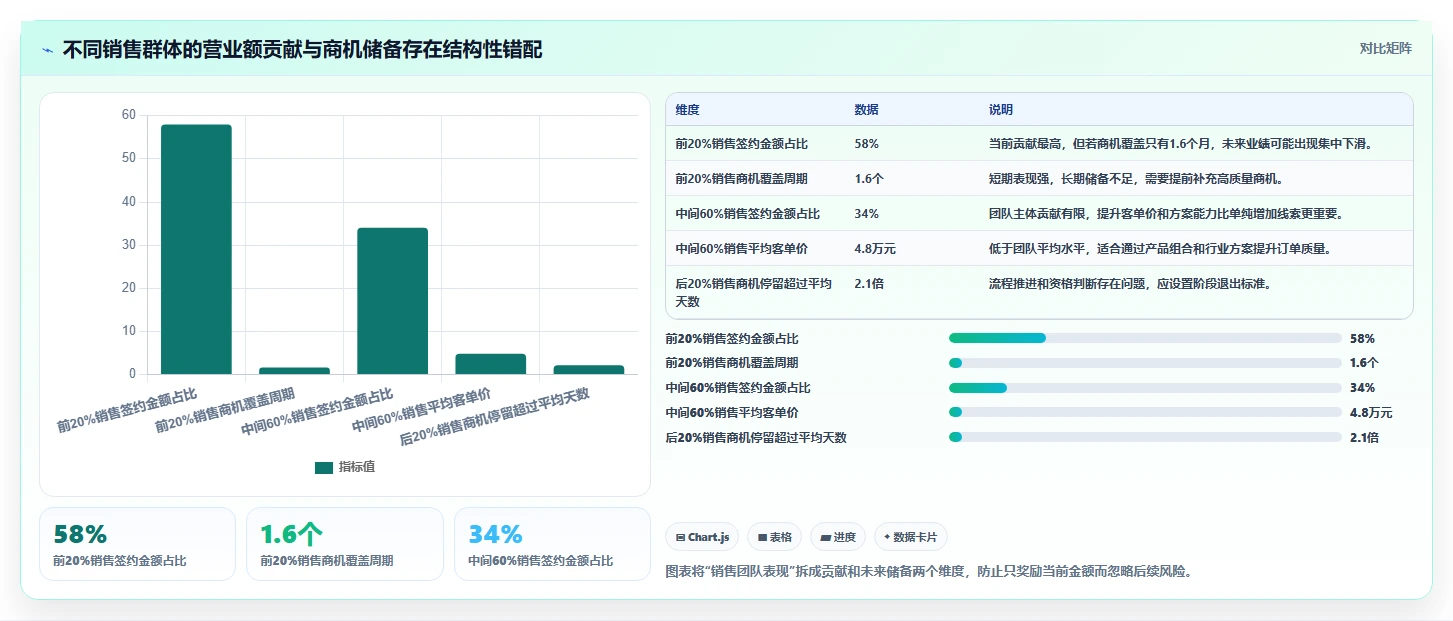The image size is (1453, 621).
Task: Click the 1.6个 progress bar
Action: 1145,363
